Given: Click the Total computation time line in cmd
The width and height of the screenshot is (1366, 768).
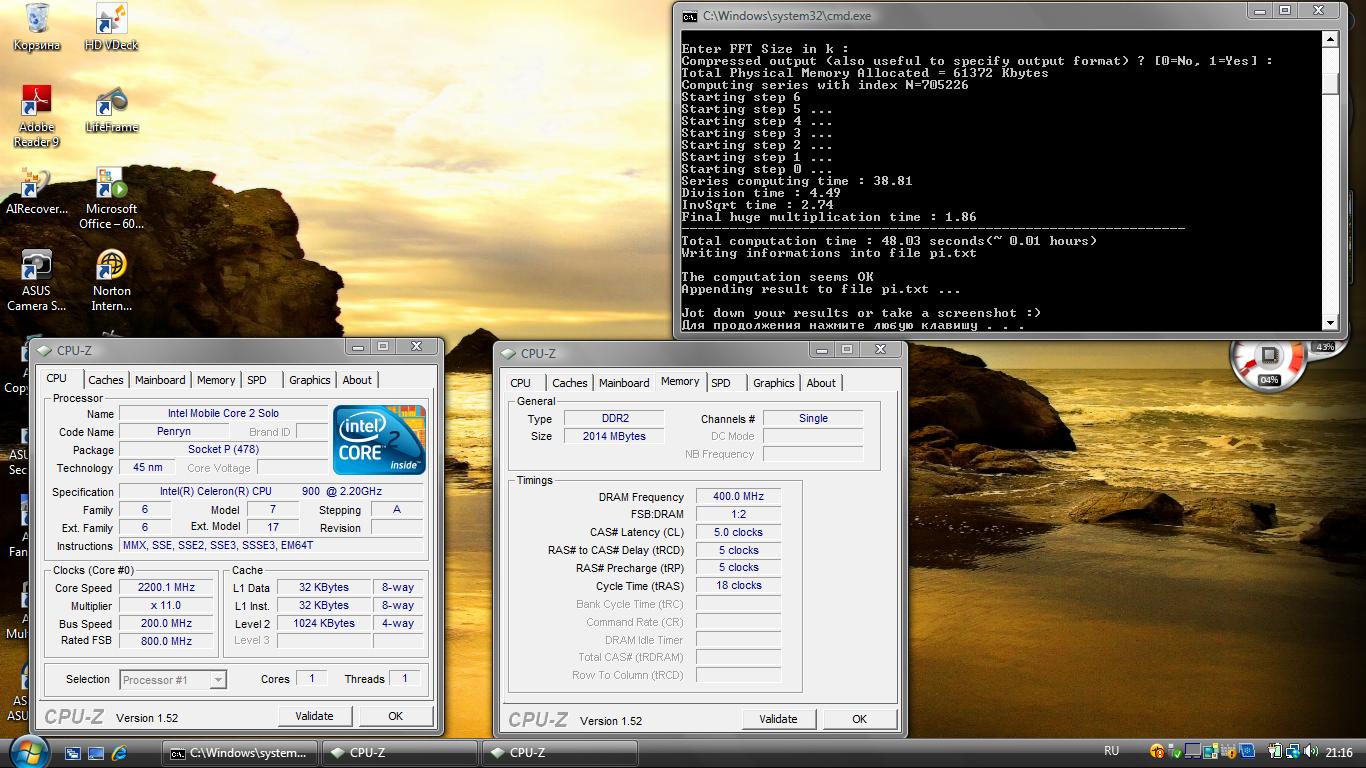Looking at the screenshot, I should tap(889, 241).
